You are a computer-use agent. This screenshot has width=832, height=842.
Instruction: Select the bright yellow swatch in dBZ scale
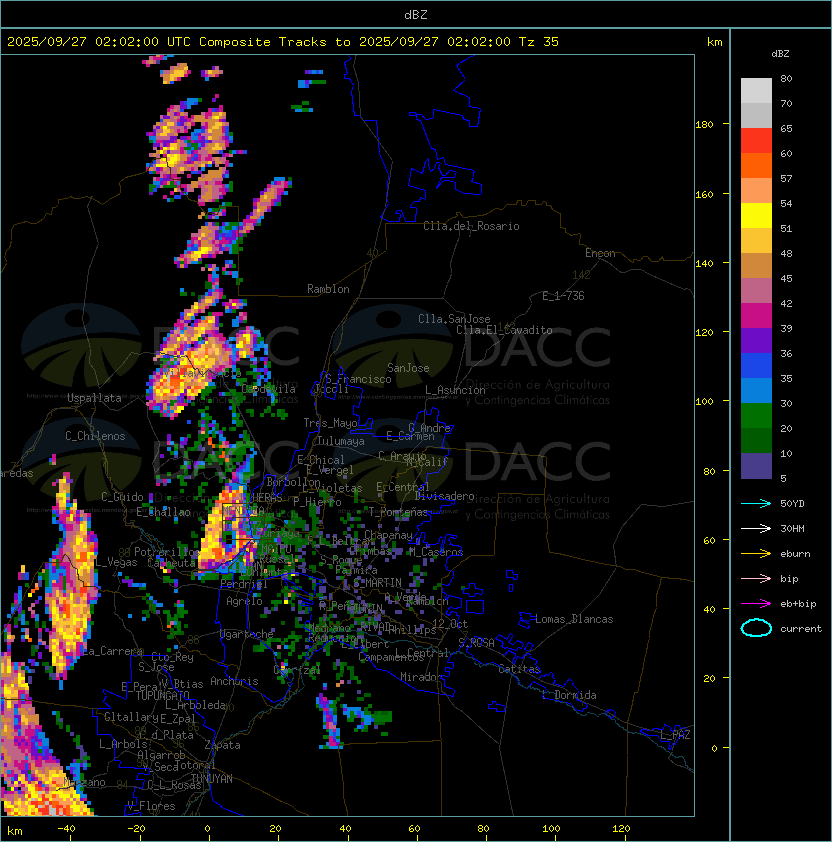point(756,215)
